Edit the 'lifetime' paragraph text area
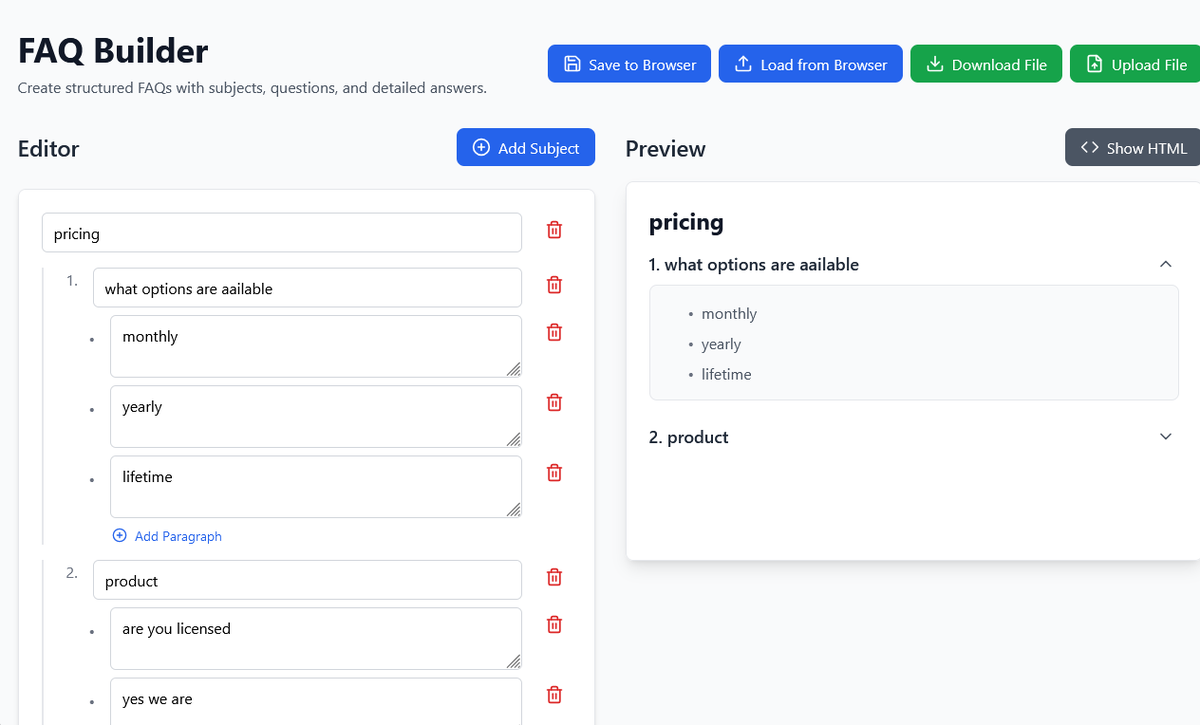This screenshot has width=1200, height=725. [x=316, y=486]
